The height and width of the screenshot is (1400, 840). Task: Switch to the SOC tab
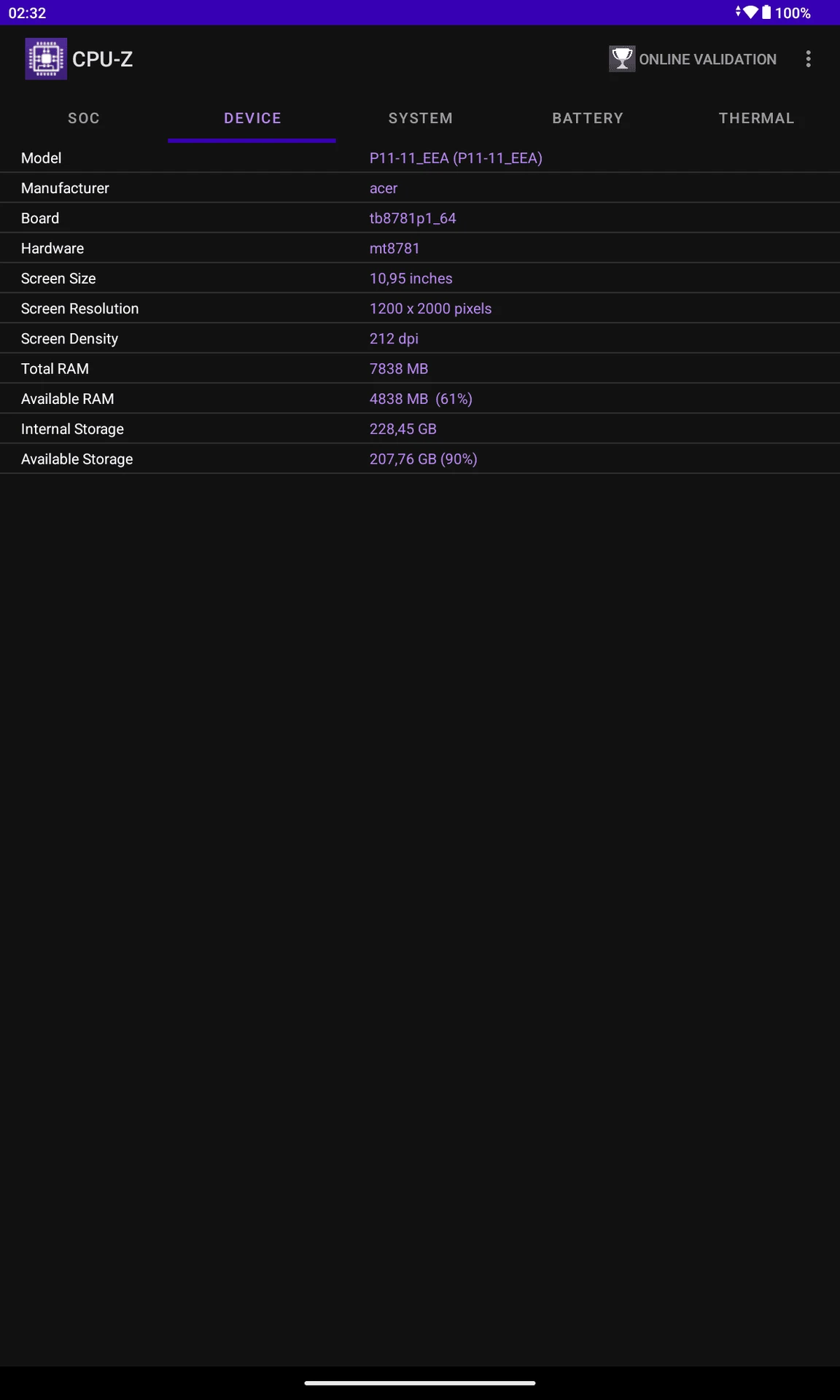pos(84,118)
